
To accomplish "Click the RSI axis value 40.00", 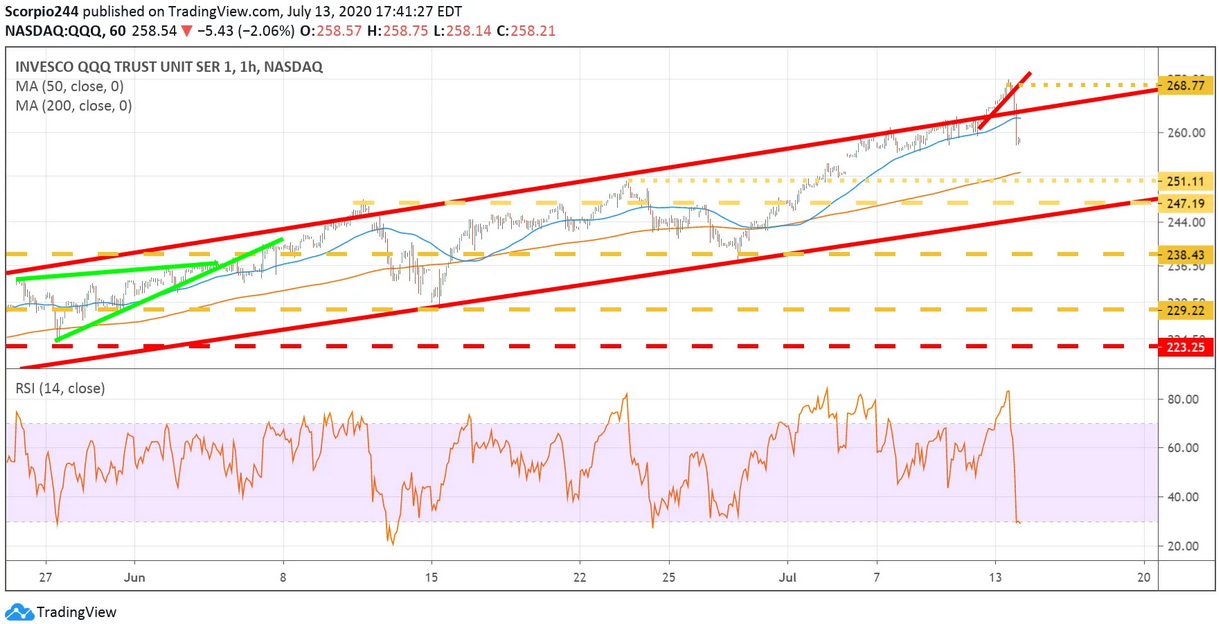I will pyautogui.click(x=1184, y=497).
